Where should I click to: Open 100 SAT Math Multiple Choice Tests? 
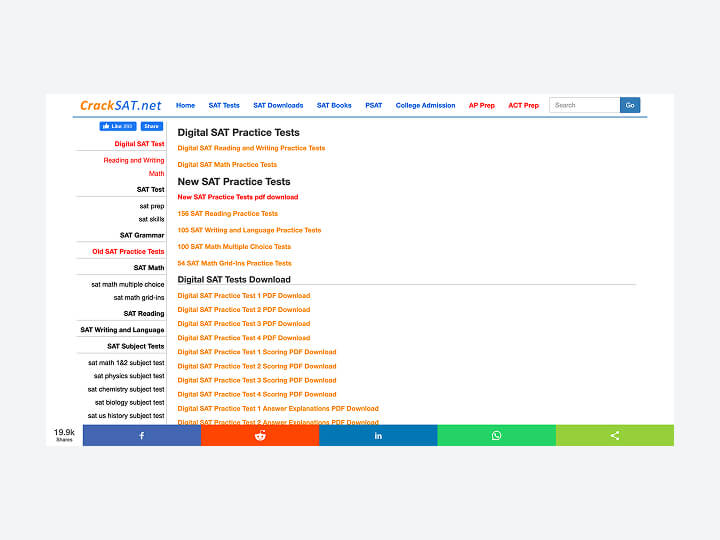coord(234,247)
